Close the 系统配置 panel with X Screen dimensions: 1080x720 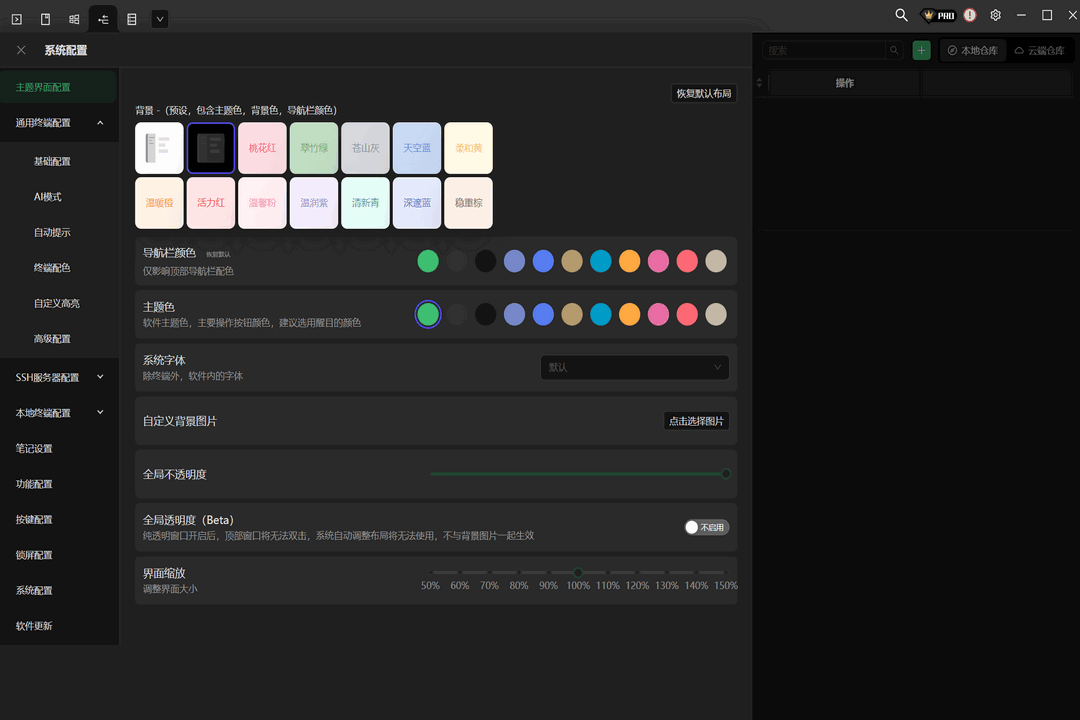tap(22, 50)
